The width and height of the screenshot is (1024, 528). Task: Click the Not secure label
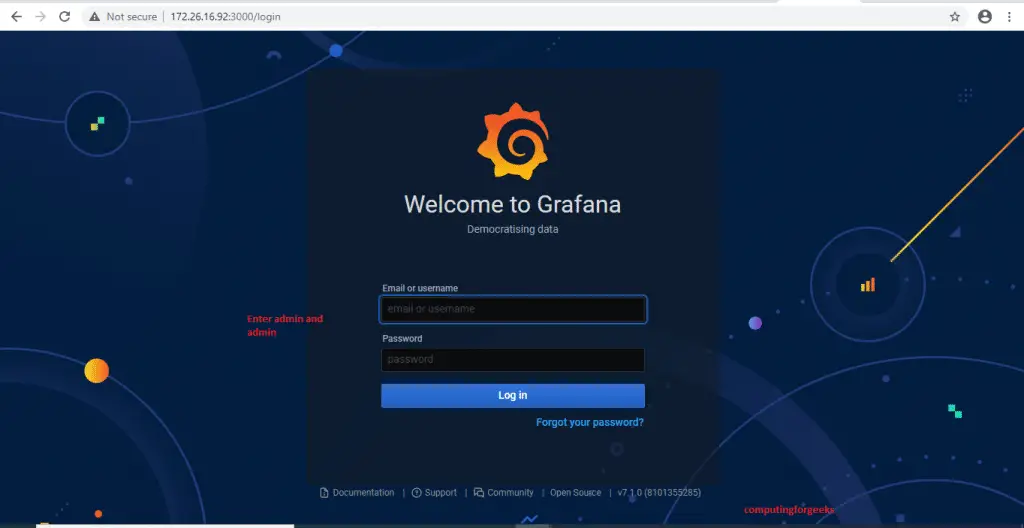(x=131, y=17)
